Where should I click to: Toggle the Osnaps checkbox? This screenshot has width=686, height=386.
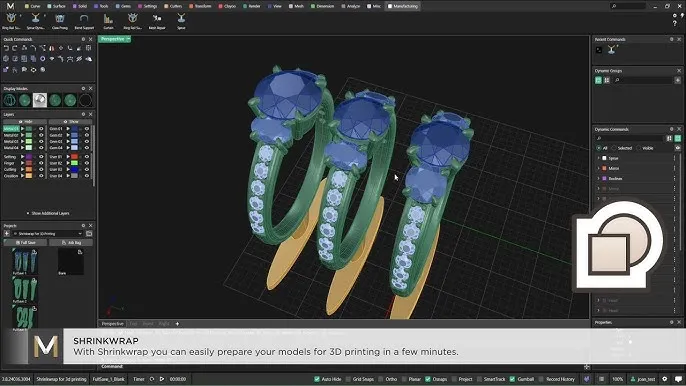(x=428, y=379)
